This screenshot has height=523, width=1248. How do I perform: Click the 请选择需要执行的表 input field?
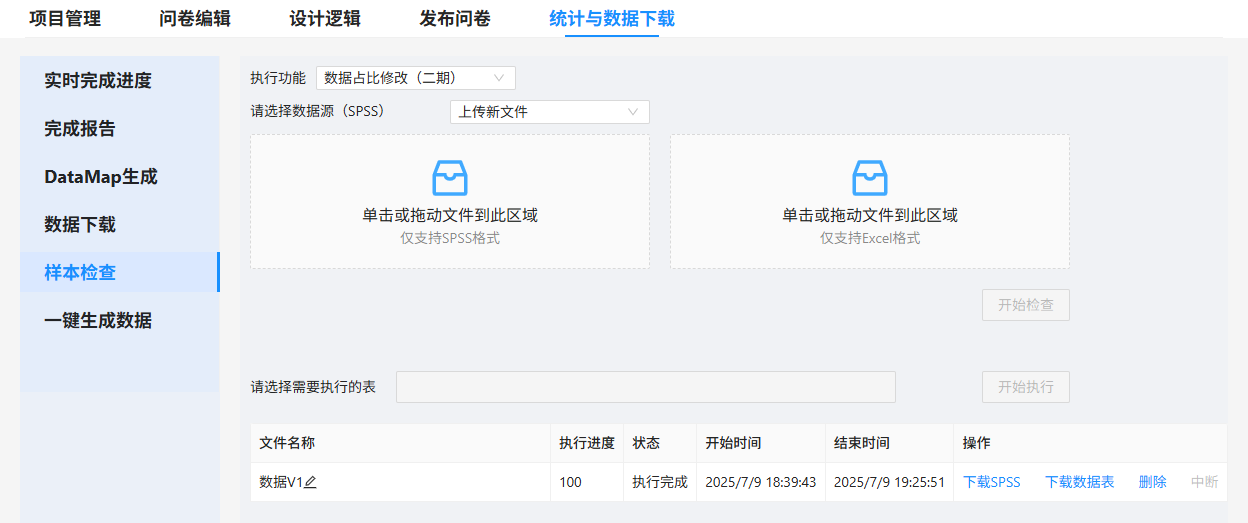(646, 387)
